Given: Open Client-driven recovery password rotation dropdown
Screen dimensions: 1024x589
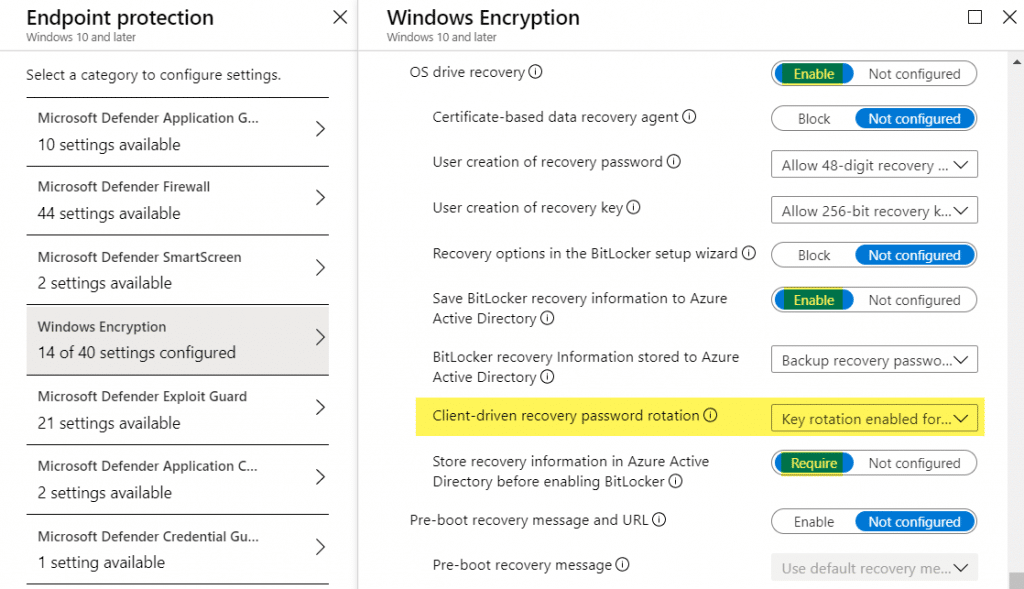Looking at the screenshot, I should (x=874, y=419).
